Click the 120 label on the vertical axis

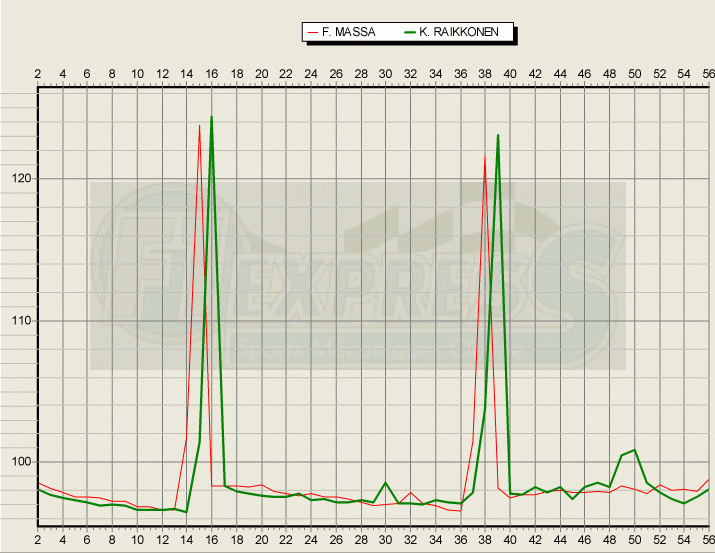point(18,179)
